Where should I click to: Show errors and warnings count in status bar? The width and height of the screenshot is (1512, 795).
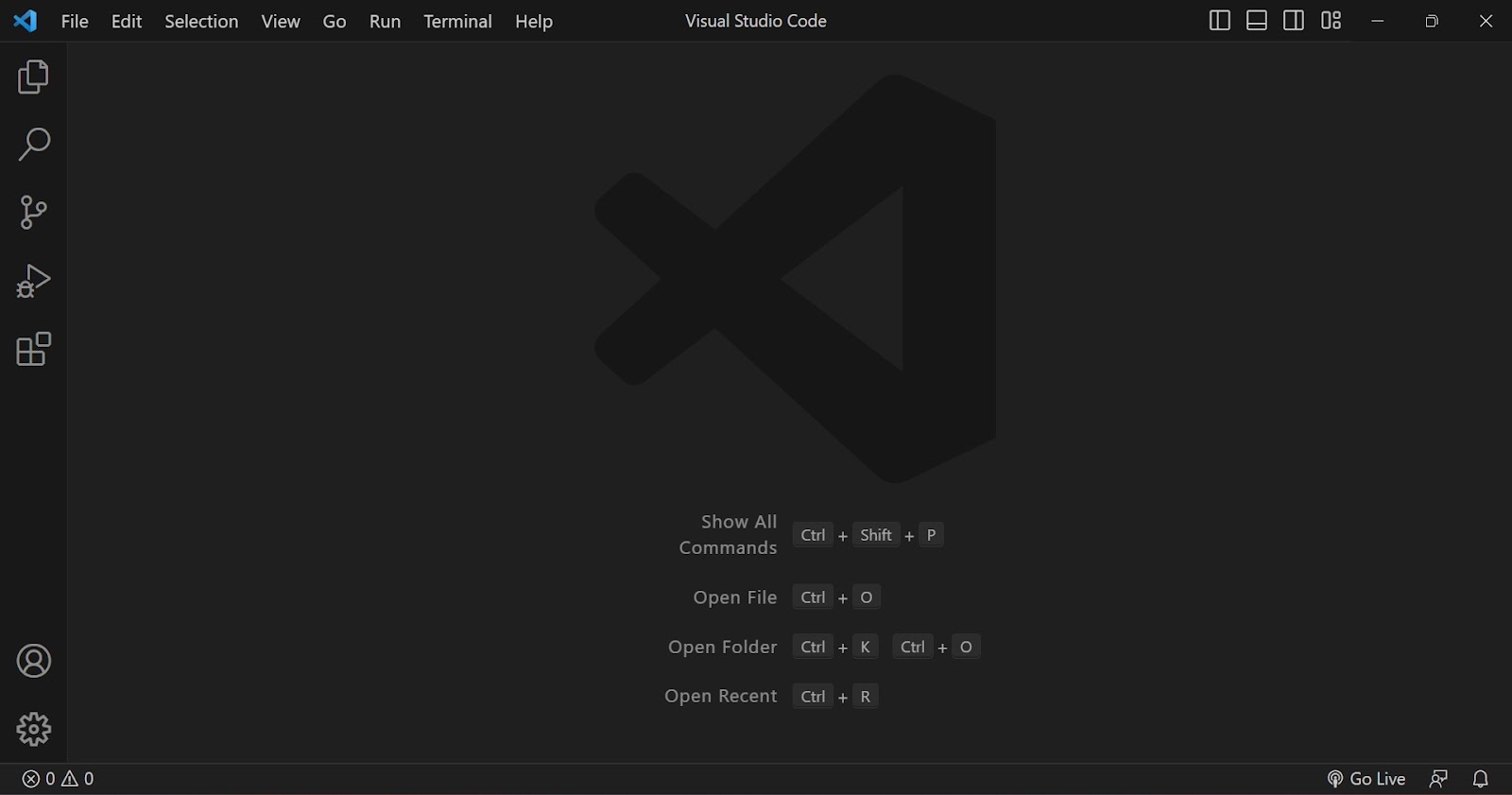(59, 779)
